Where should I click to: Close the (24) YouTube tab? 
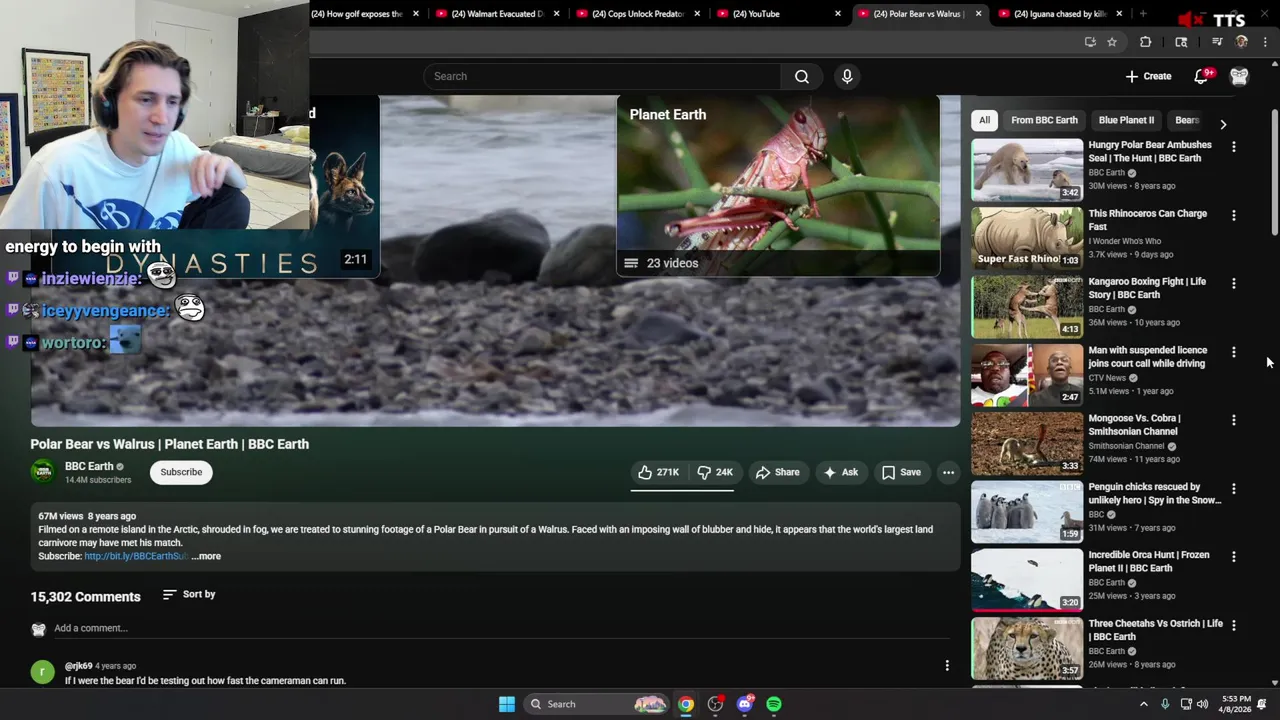[x=839, y=14]
